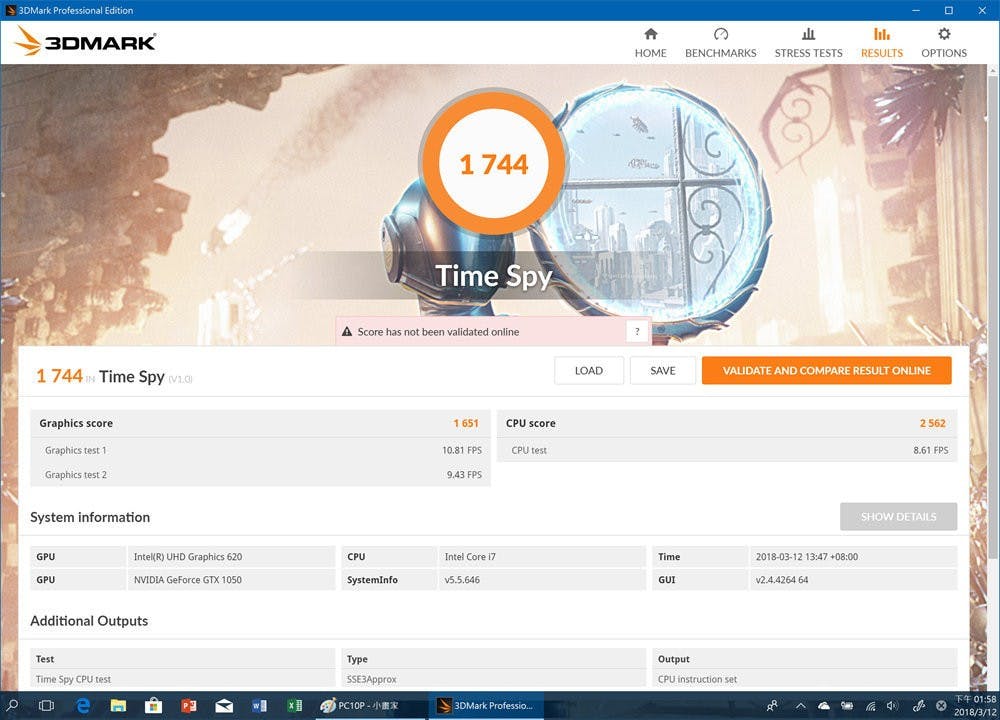Click the LOAD button
Screen dimensions: 1000x720
pos(589,371)
